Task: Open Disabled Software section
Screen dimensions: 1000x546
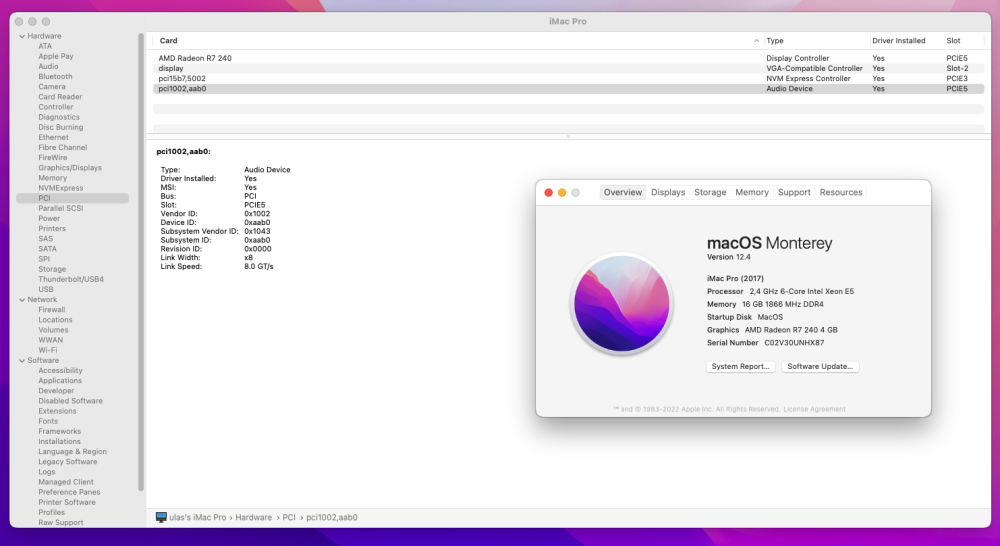Action: coord(70,401)
